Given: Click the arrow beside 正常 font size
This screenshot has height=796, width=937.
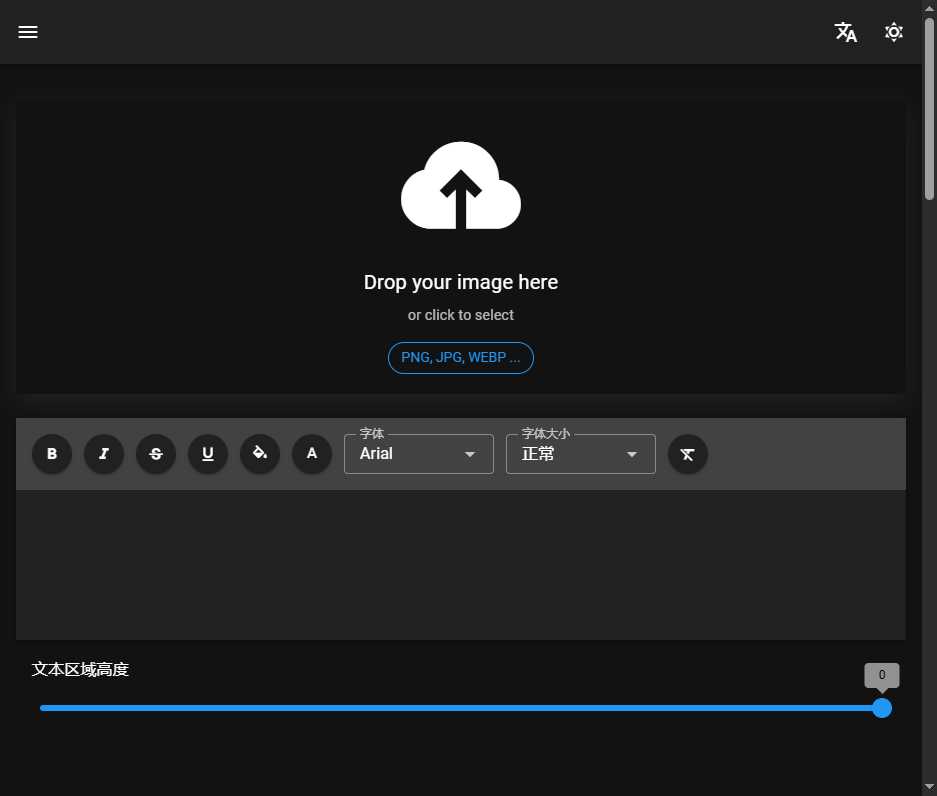Looking at the screenshot, I should (632, 455).
